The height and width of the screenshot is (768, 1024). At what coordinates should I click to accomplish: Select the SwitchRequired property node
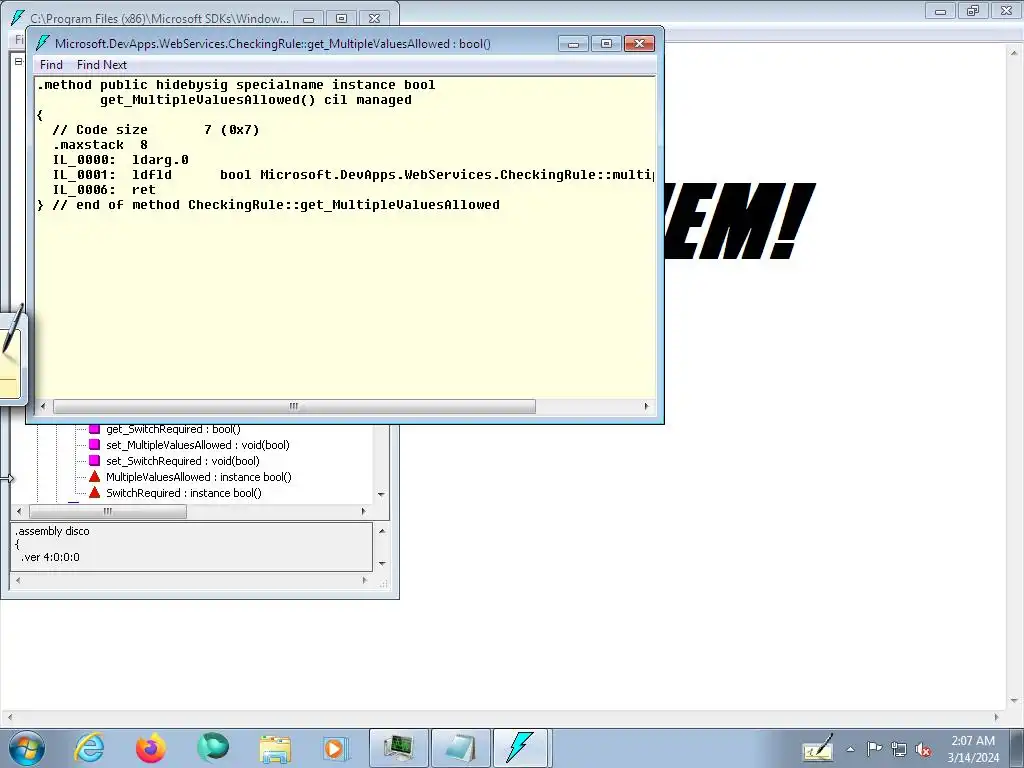(x=184, y=493)
